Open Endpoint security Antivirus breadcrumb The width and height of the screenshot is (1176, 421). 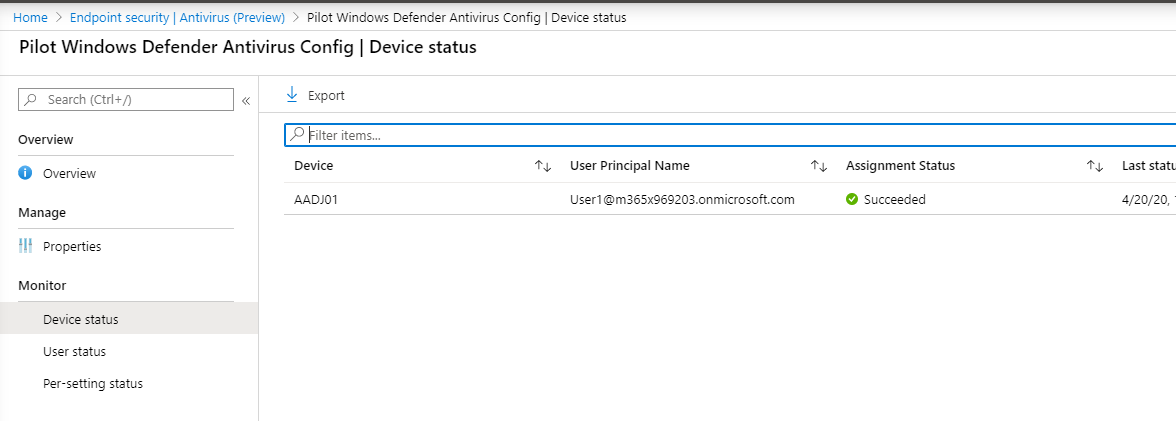(x=177, y=18)
